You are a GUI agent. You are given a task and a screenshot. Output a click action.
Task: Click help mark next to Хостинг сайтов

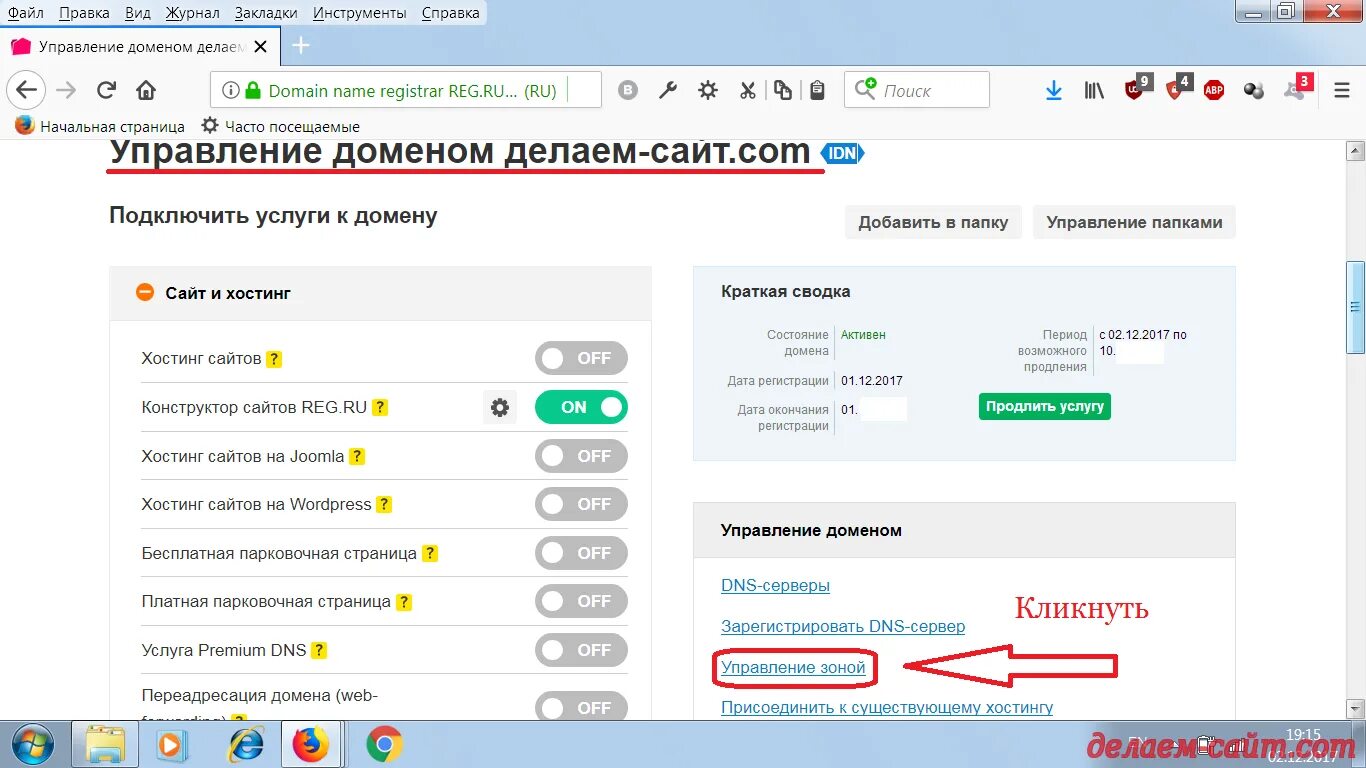274,359
